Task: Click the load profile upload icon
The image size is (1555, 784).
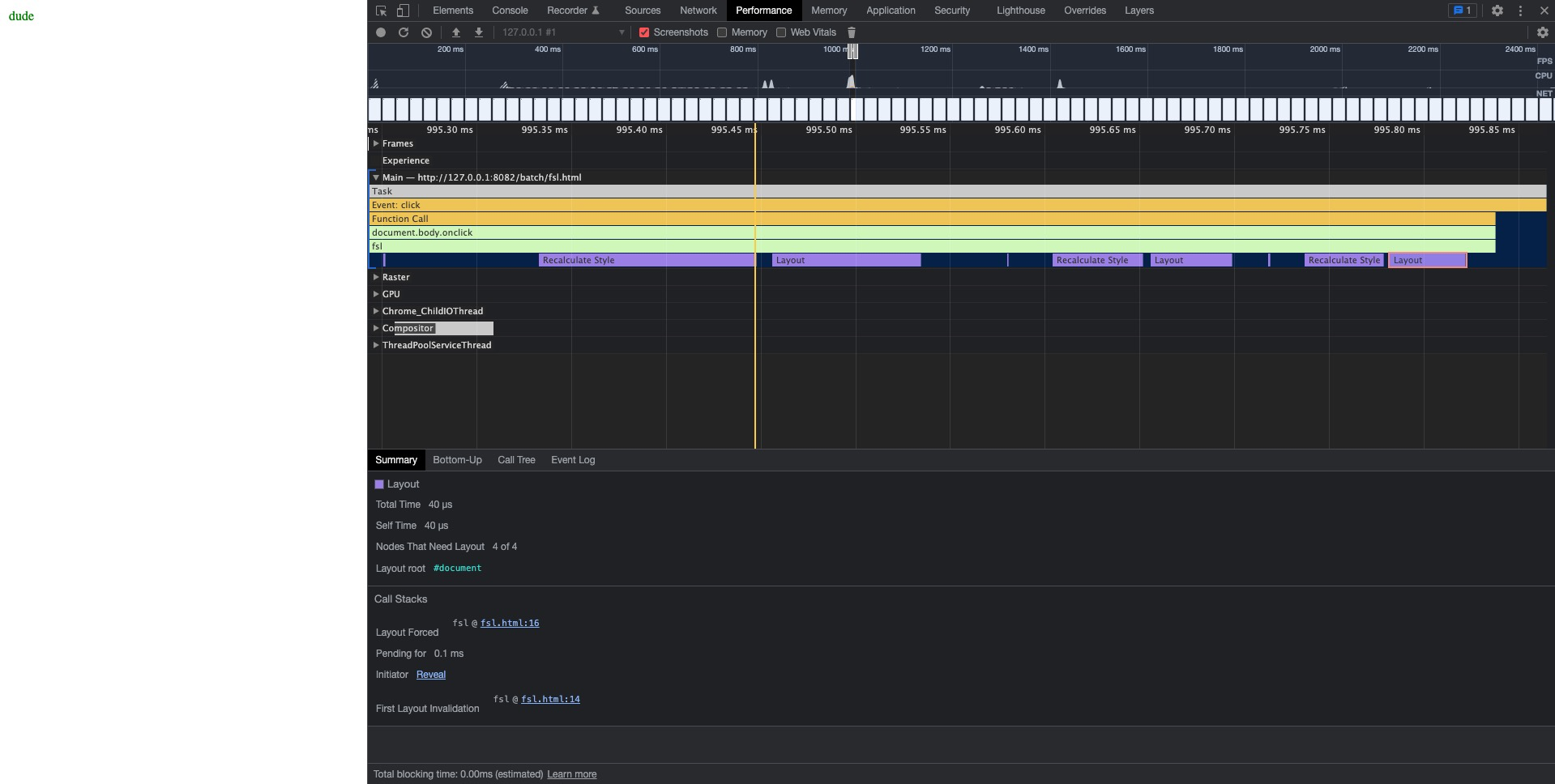Action: (456, 32)
